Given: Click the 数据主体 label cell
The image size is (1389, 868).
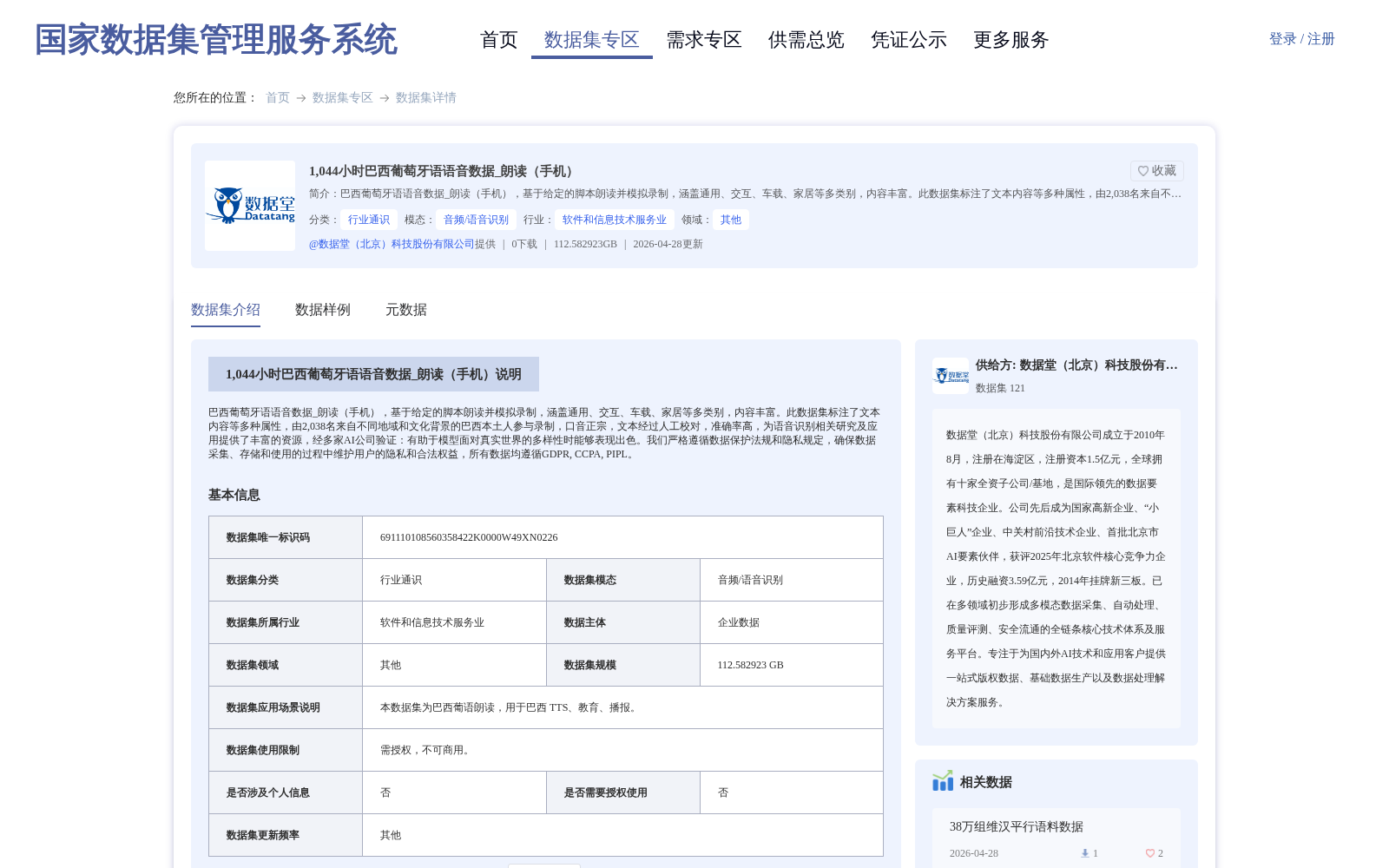Looking at the screenshot, I should coord(623,622).
